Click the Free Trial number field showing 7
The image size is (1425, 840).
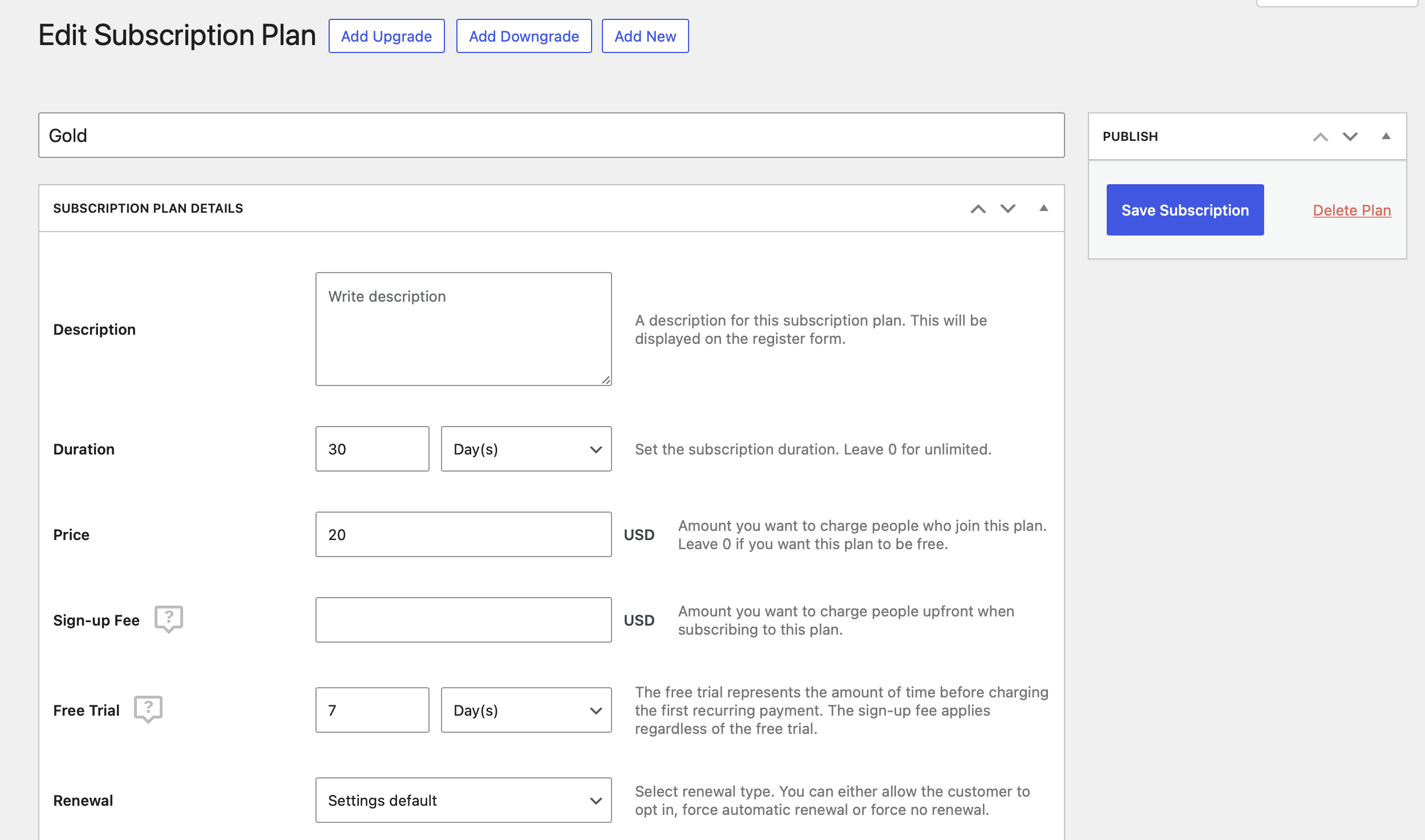point(372,710)
